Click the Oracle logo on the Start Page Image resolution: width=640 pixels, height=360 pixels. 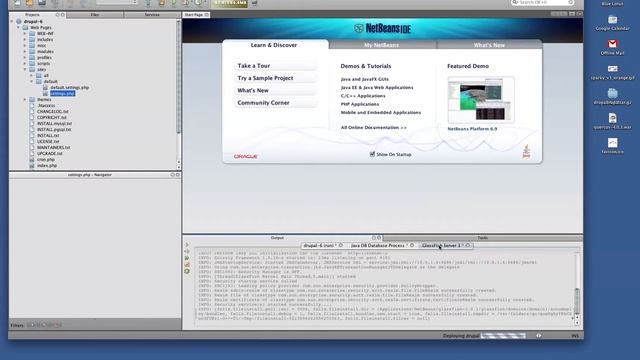[245, 156]
